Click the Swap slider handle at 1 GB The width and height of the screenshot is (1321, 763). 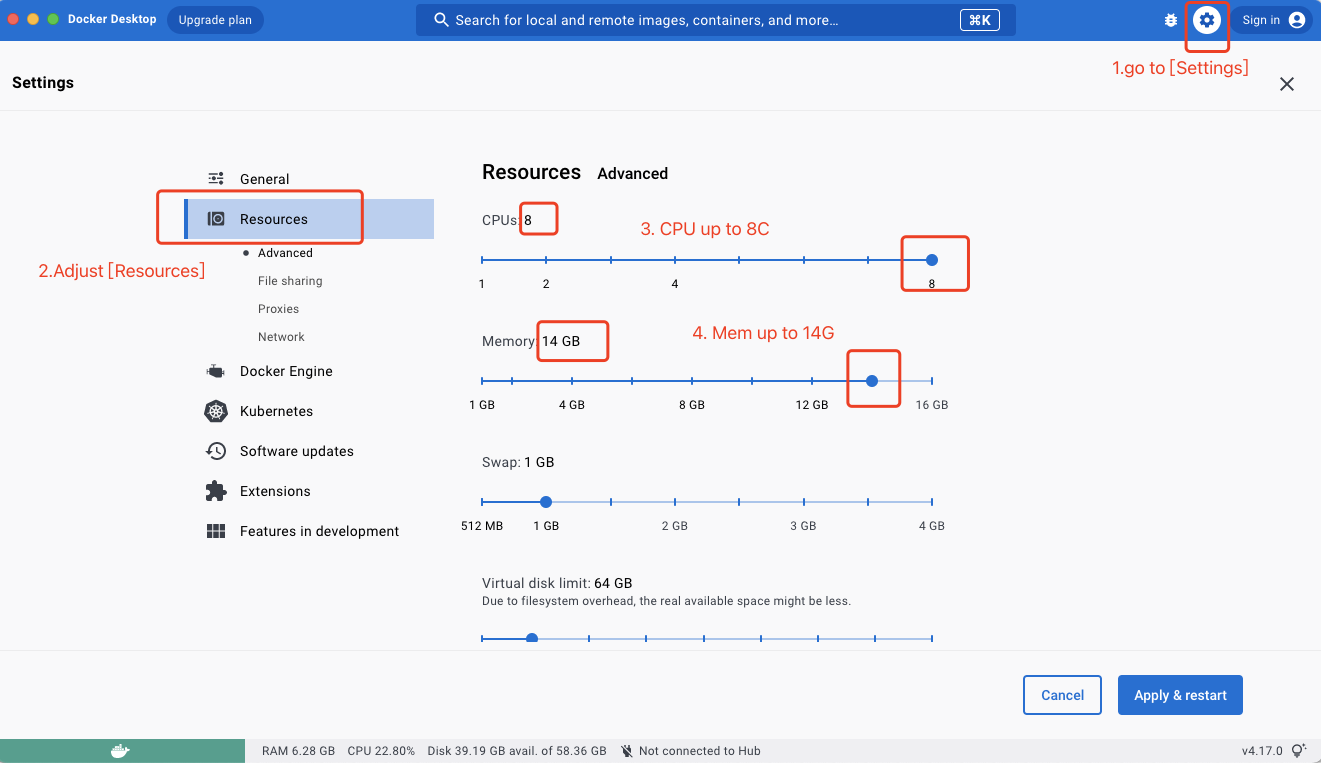coord(546,502)
